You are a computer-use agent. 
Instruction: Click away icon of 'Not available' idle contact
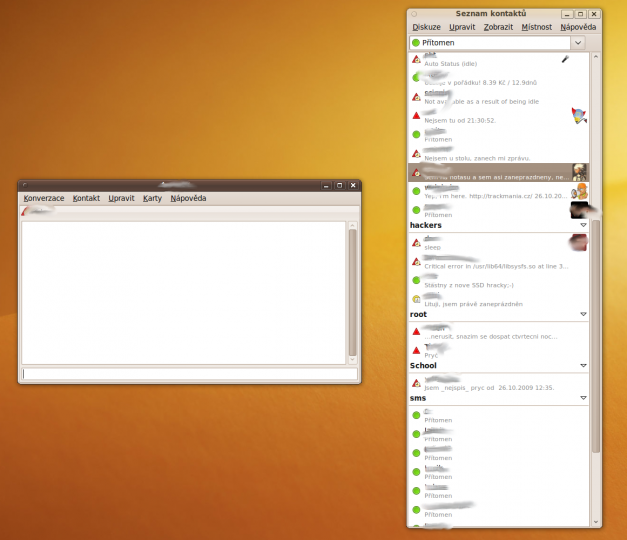[x=416, y=97]
